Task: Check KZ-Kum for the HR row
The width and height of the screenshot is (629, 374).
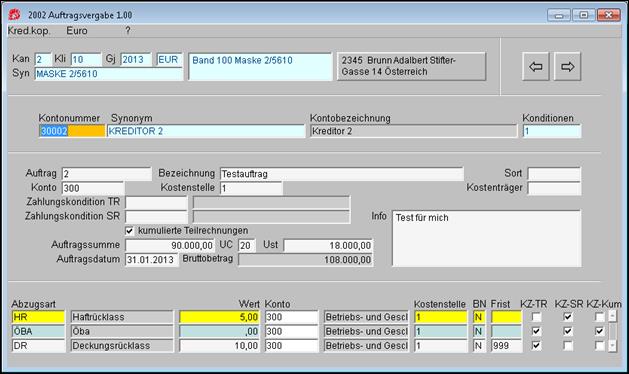Action: 599,317
